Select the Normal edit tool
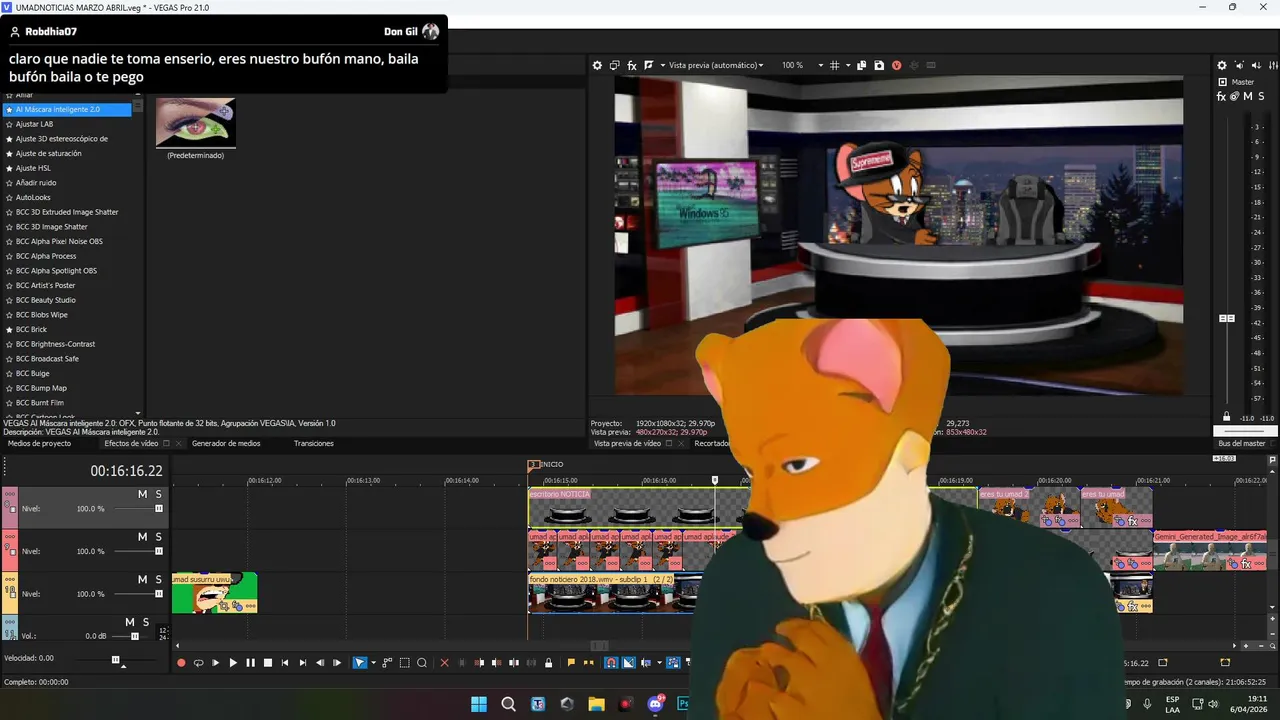 [360, 662]
